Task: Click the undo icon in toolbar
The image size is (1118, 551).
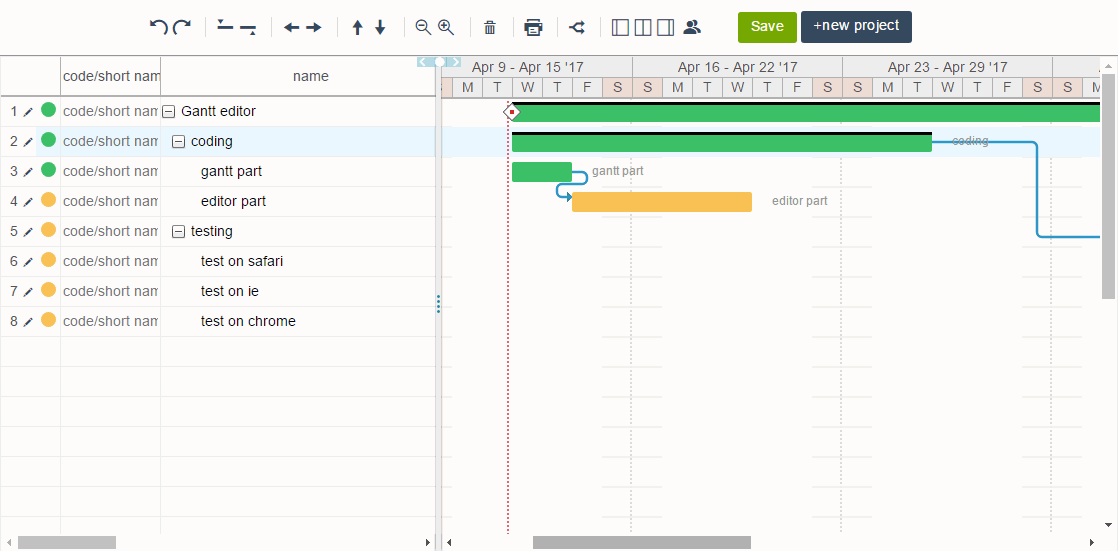Action: 158,27
